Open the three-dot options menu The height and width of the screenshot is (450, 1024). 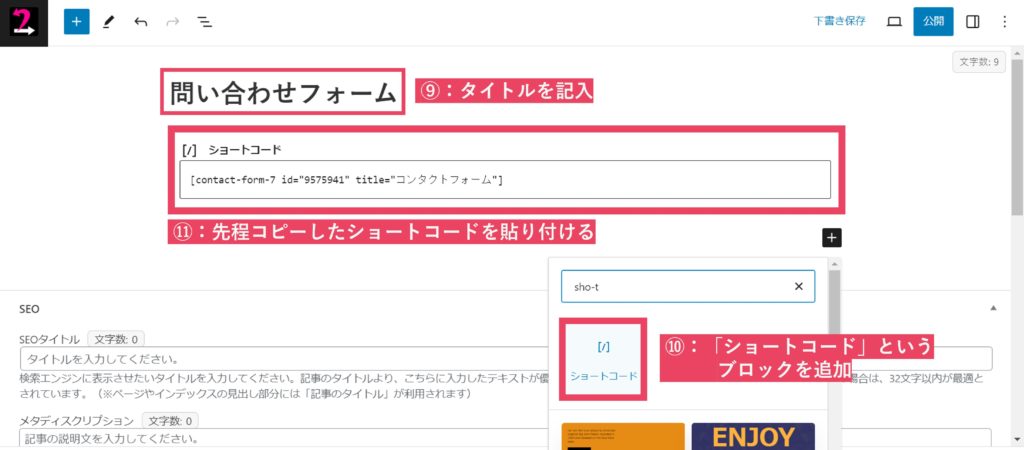1004,21
